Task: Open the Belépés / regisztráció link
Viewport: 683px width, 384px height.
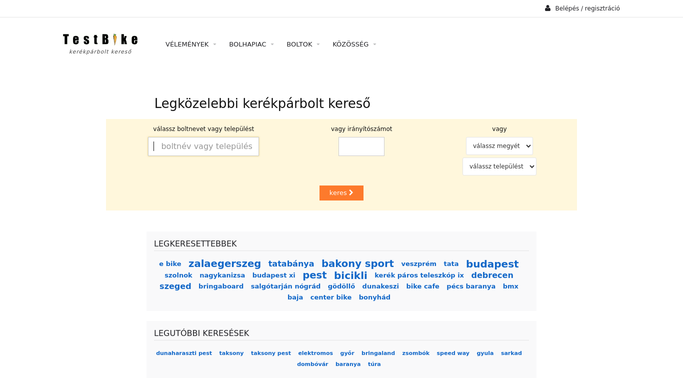Action: 587,8
